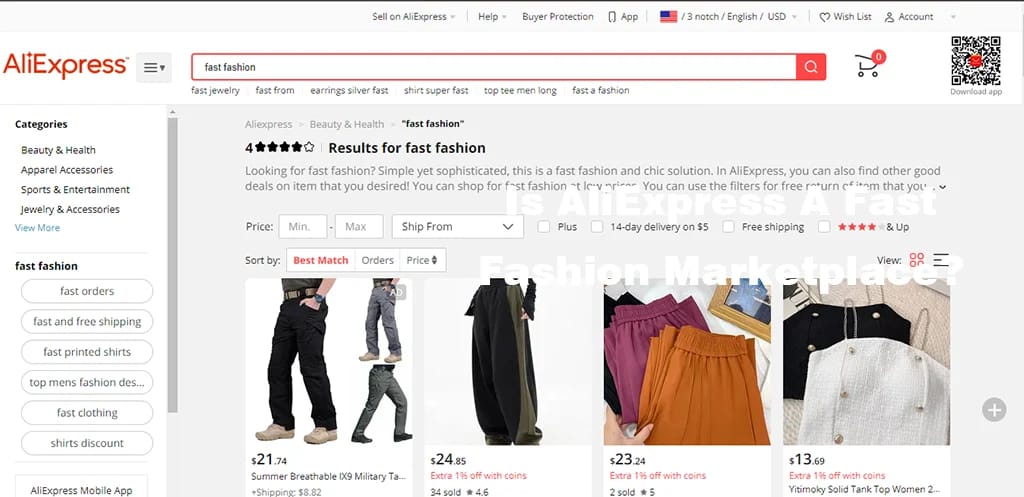Image resolution: width=1024 pixels, height=497 pixels.
Task: Click top mens fashion des... tag
Action: pyautogui.click(x=87, y=383)
